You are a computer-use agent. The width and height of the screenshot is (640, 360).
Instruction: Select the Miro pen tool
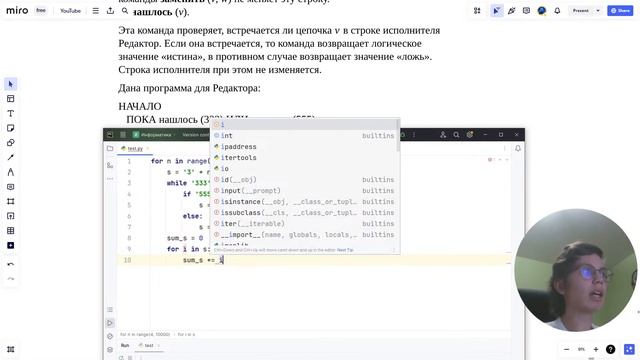(x=11, y=172)
